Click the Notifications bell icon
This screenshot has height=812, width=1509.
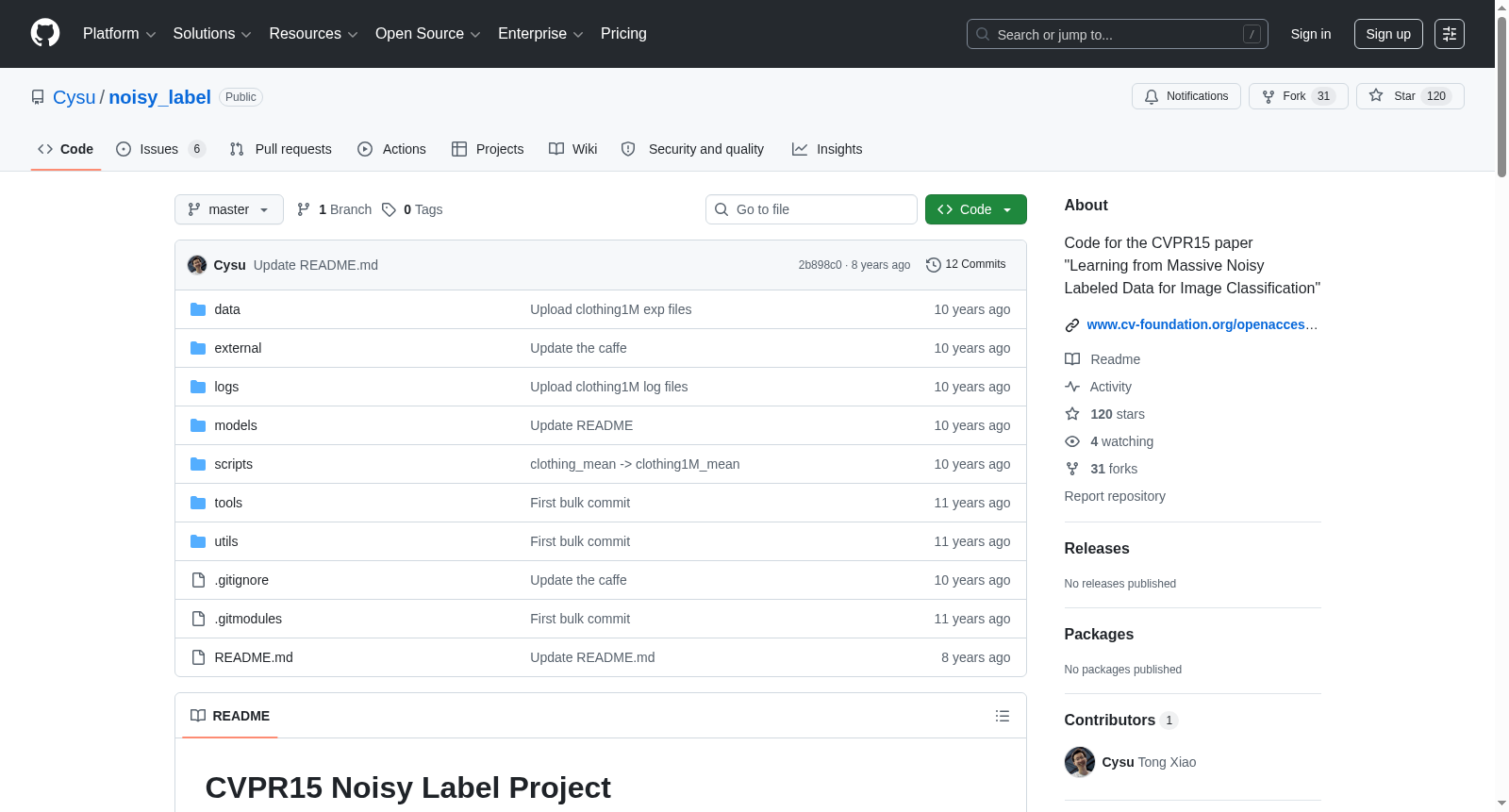[1152, 96]
